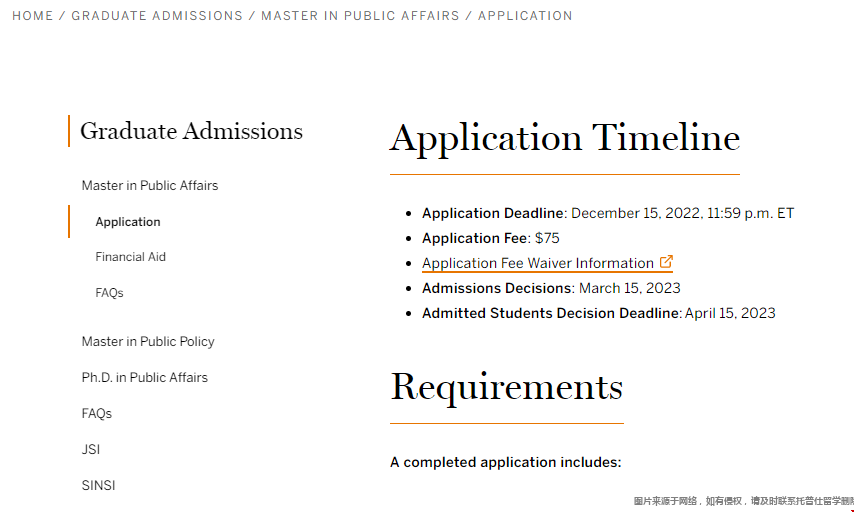This screenshot has width=854, height=512.
Task: Open the Graduate Admissions sidebar heading
Action: (191, 131)
